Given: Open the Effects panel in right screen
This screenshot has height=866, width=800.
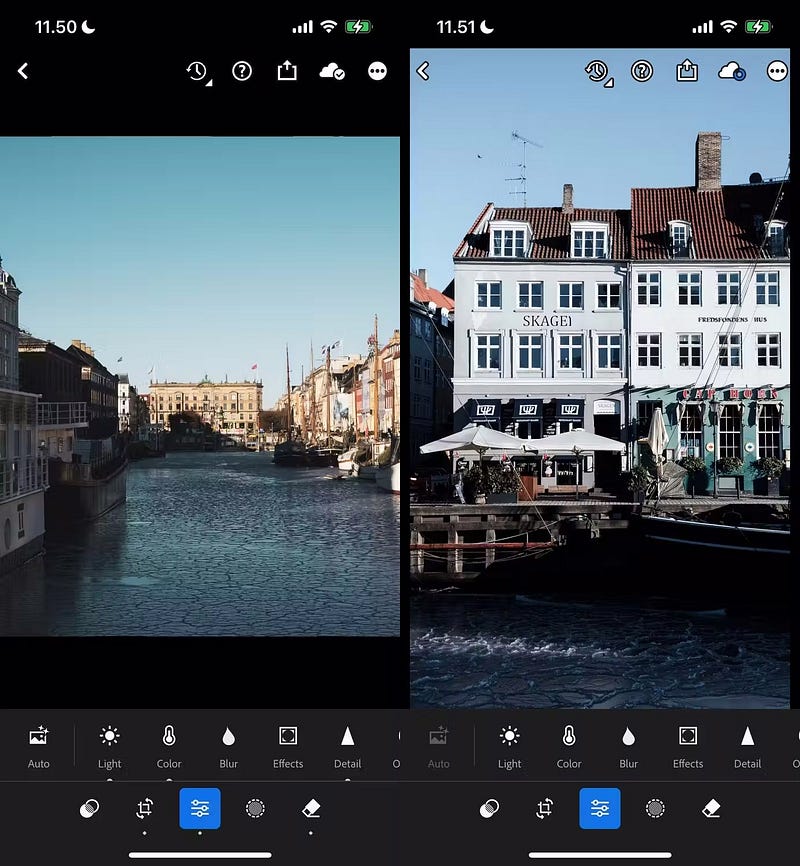Looking at the screenshot, I should point(688,737).
